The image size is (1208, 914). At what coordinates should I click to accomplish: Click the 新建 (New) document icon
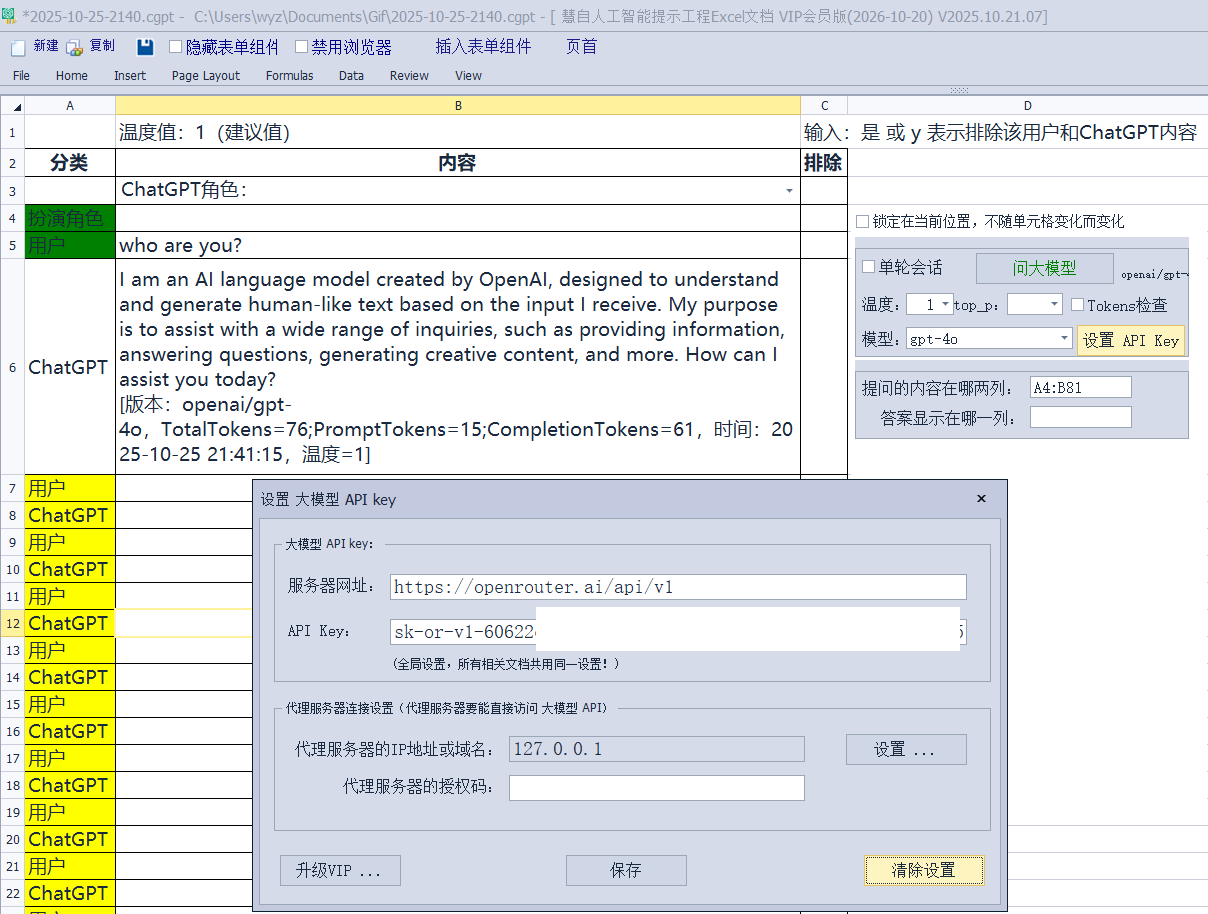(18, 48)
